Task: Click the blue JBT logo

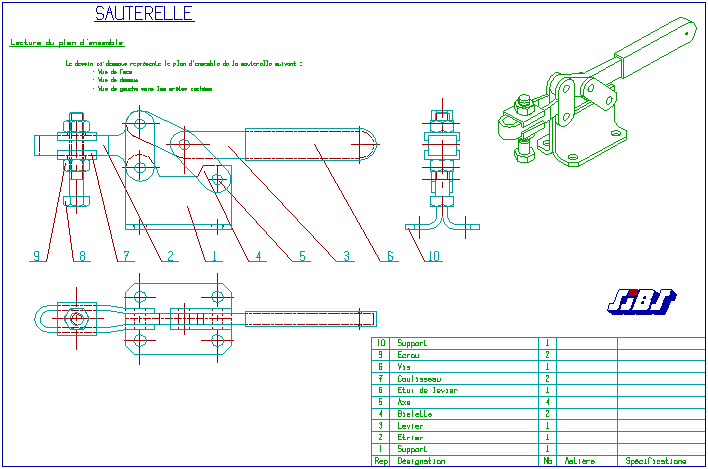Action: tap(640, 300)
